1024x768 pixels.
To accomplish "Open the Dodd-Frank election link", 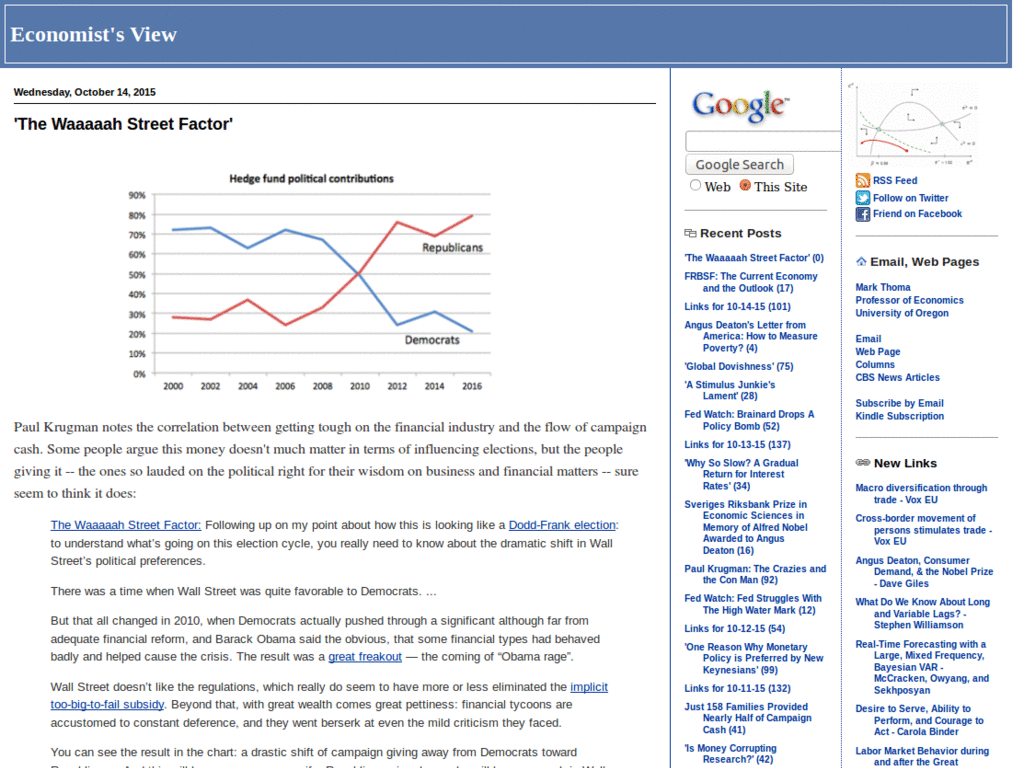I will coord(562,525).
